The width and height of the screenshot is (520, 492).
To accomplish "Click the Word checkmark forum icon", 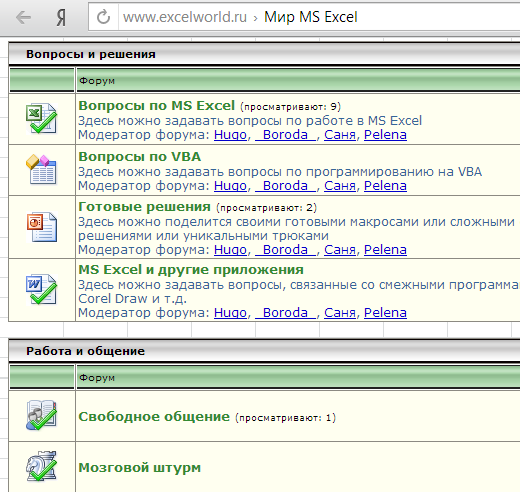I will coord(42,289).
